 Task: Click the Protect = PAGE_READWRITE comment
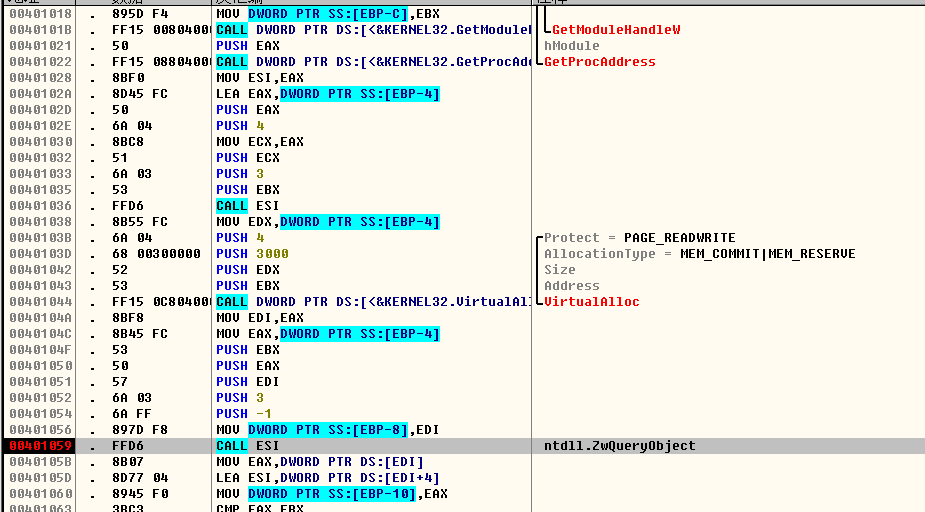[639, 238]
